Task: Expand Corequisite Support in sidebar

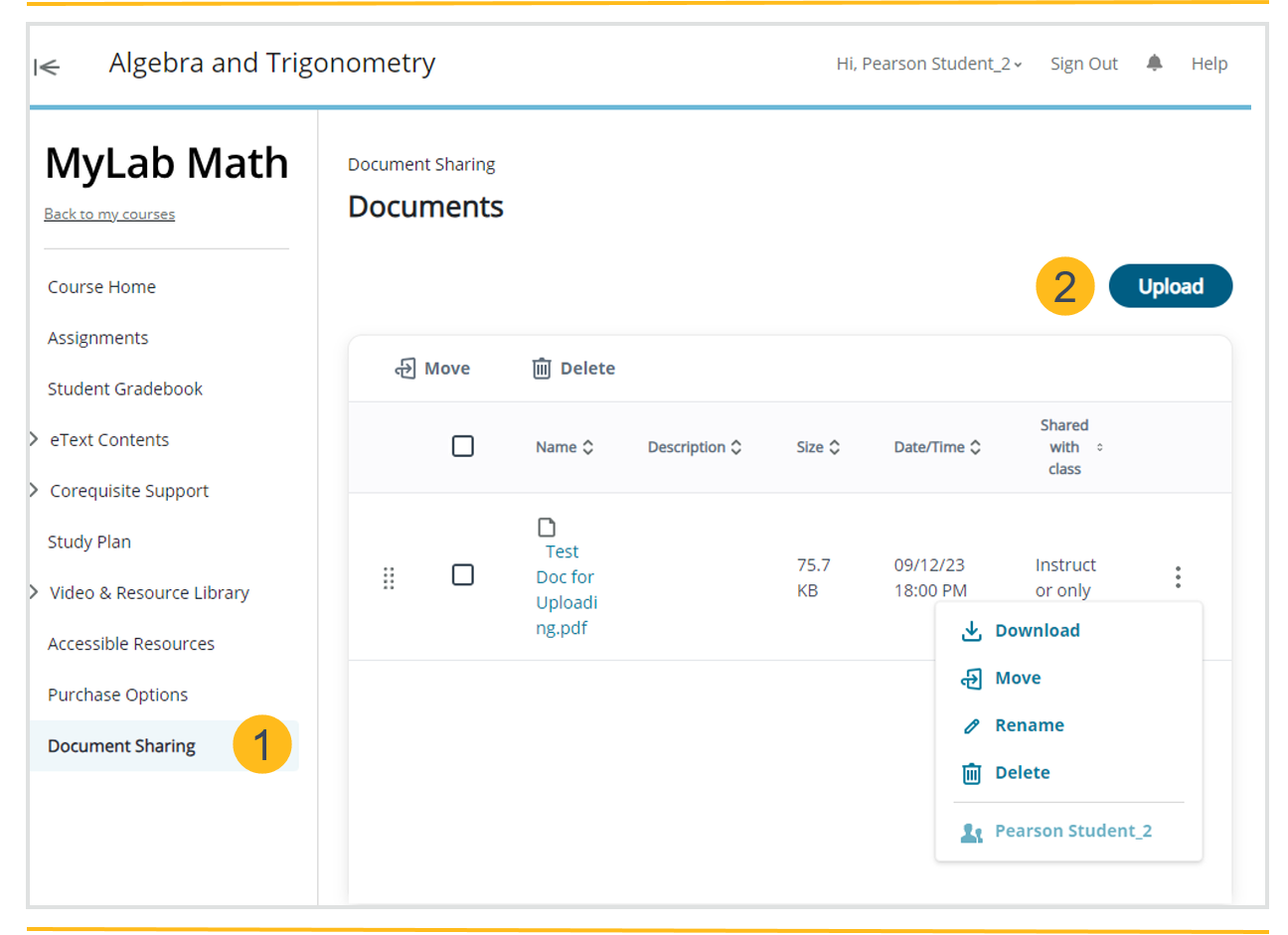Action: [34, 490]
